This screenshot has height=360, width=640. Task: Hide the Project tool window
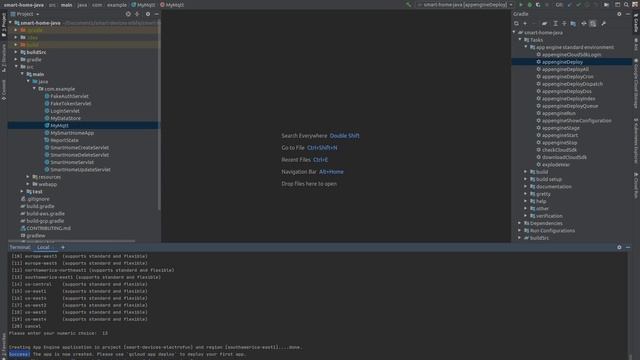click(x=156, y=14)
